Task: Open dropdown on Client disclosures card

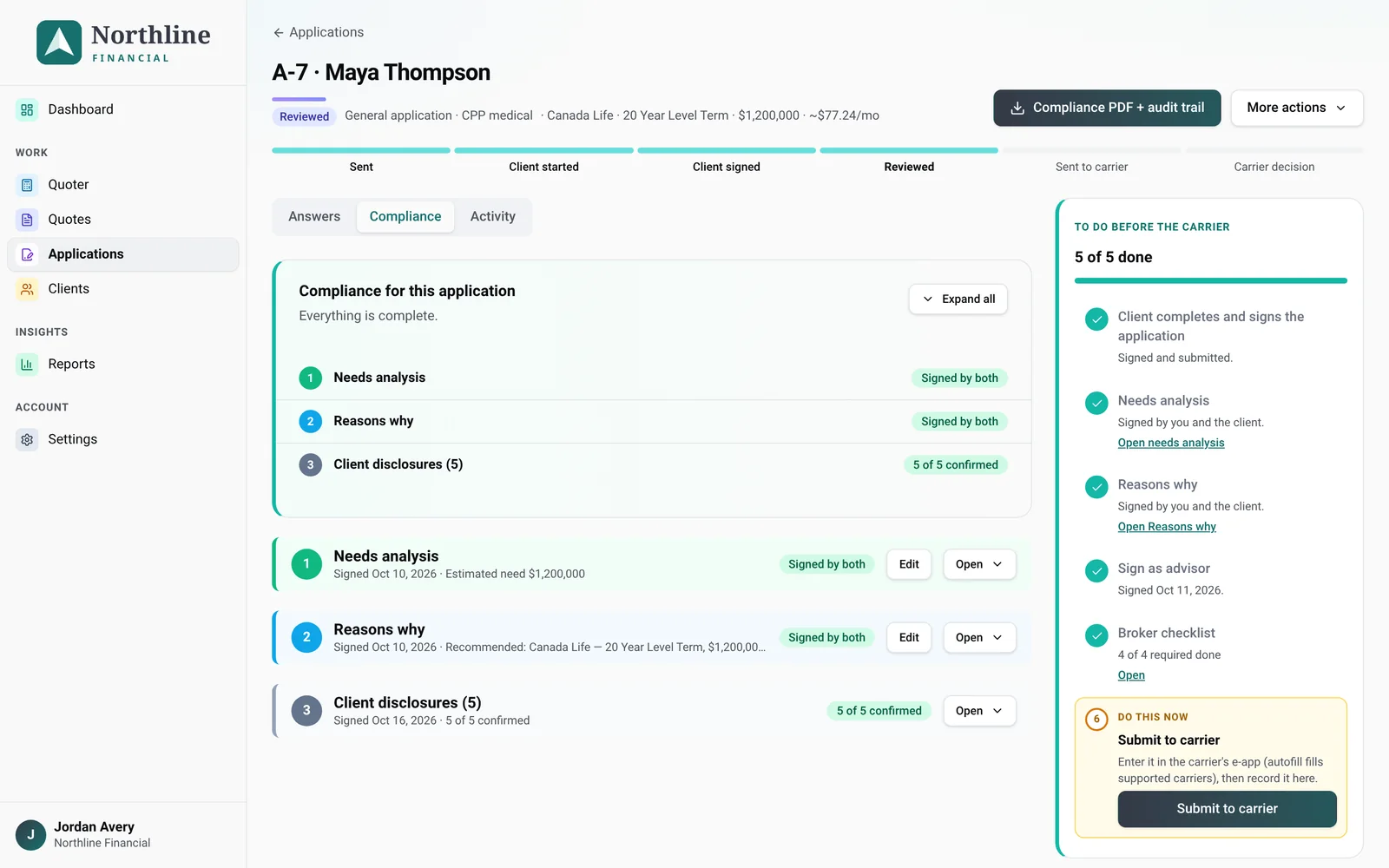Action: tap(979, 711)
